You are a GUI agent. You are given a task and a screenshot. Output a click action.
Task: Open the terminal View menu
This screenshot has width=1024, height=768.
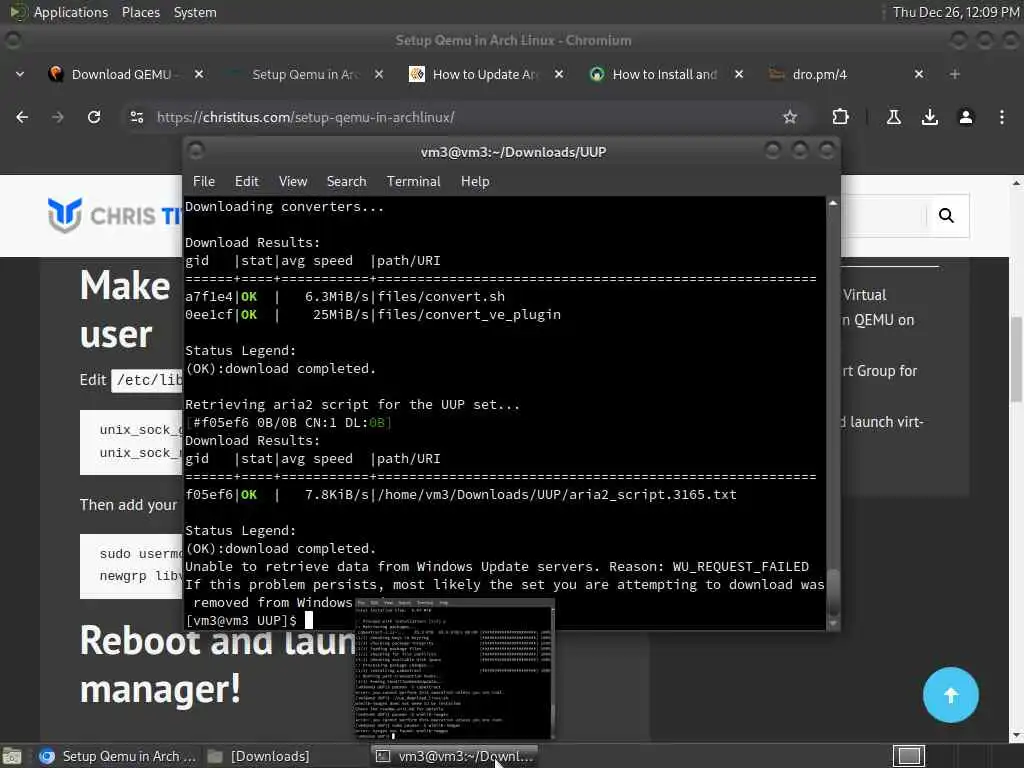(x=293, y=182)
